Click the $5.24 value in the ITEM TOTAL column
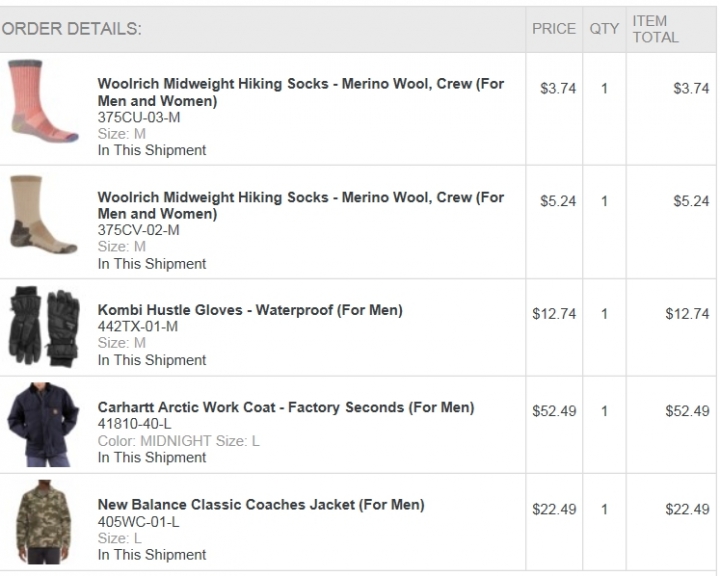This screenshot has height=576, width=720. 691,201
